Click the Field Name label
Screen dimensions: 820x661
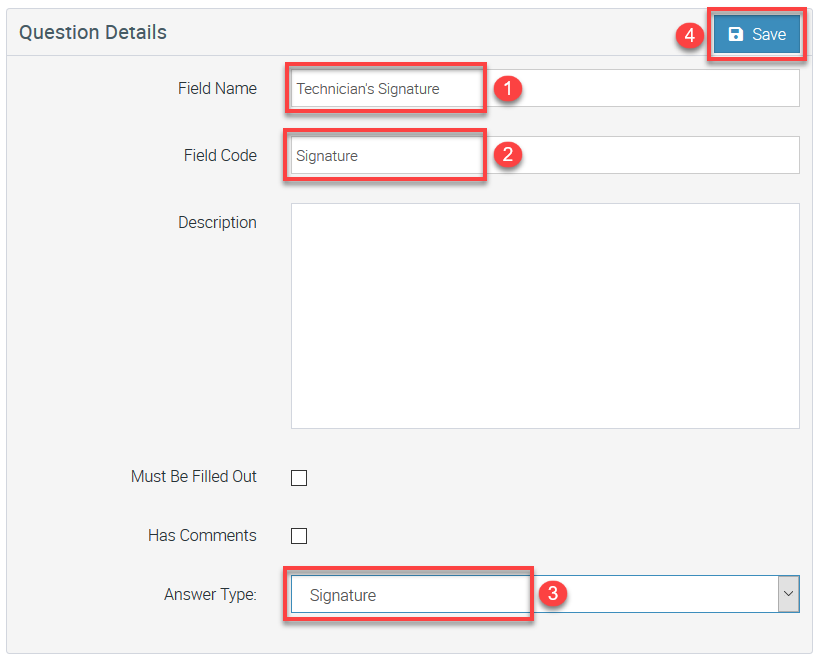coord(217,88)
